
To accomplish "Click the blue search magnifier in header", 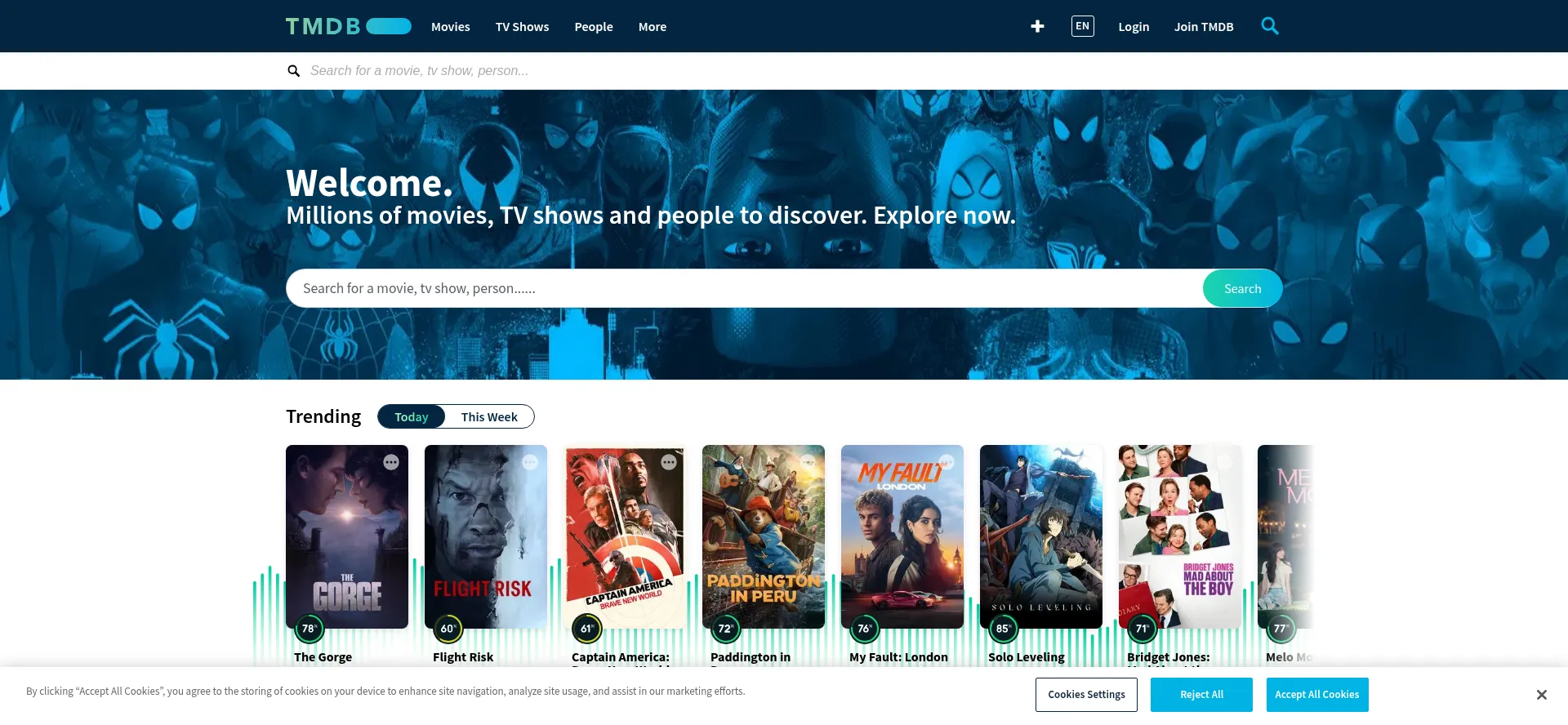I will click(1270, 26).
